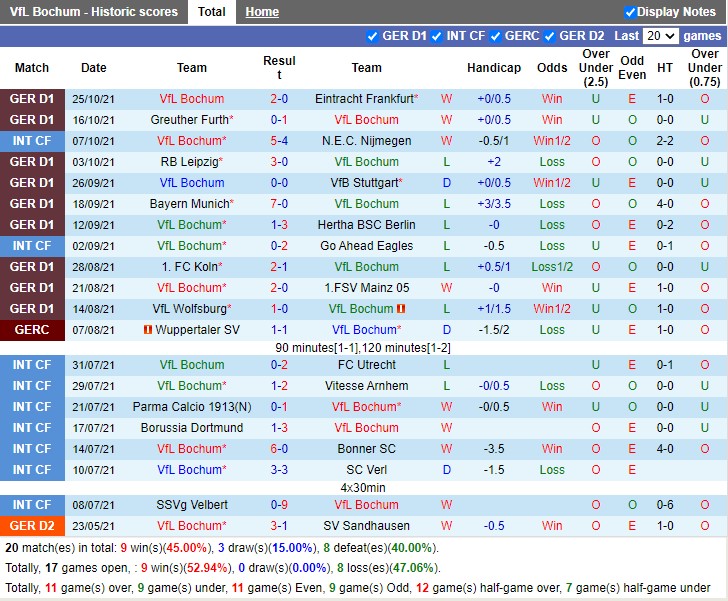The image size is (728, 601).
Task: Select the Total tab
Action: point(211,12)
